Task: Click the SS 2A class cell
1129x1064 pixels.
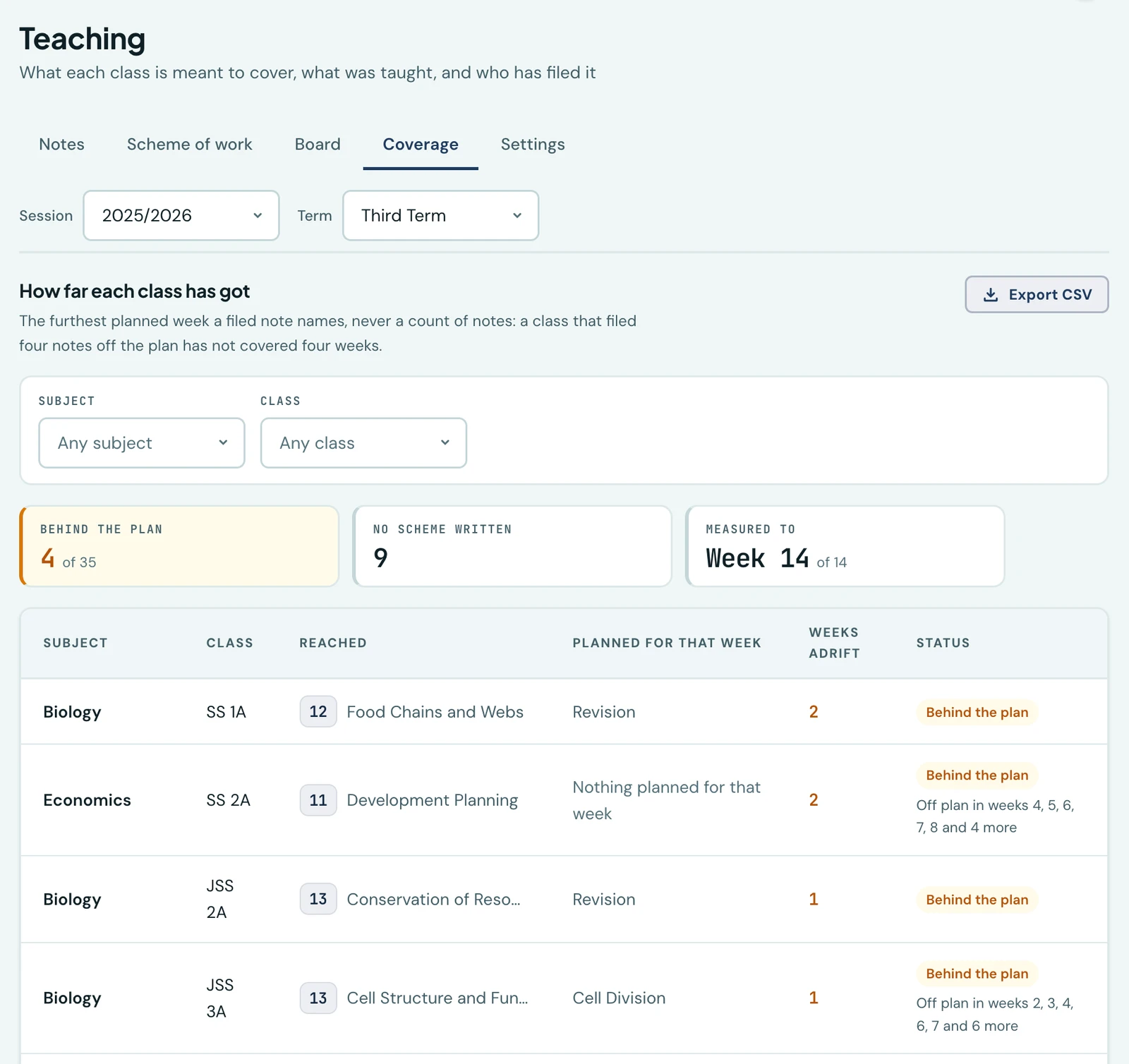Action: click(x=228, y=800)
